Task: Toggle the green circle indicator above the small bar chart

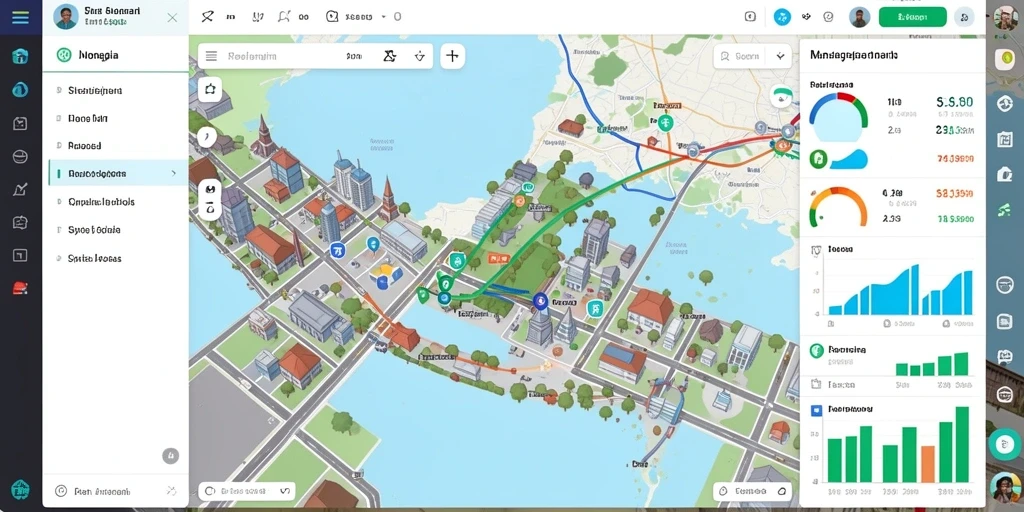Action: pos(816,351)
